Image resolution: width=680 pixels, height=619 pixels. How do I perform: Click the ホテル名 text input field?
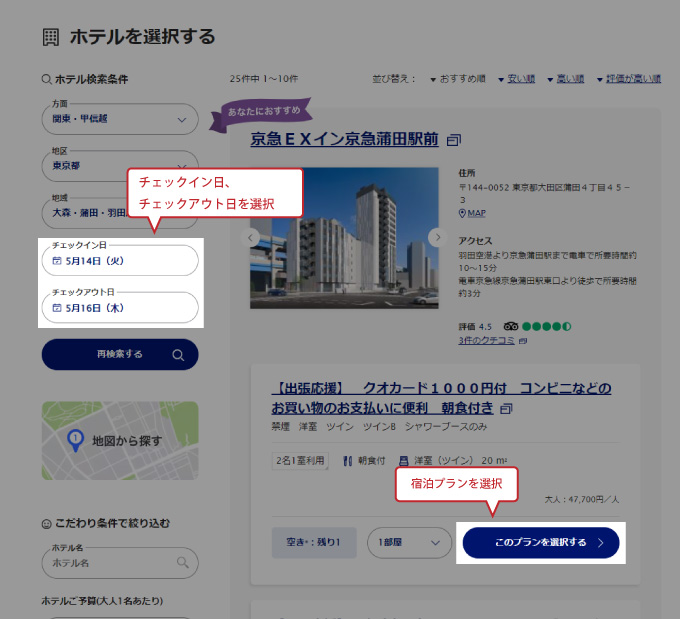coord(108,563)
